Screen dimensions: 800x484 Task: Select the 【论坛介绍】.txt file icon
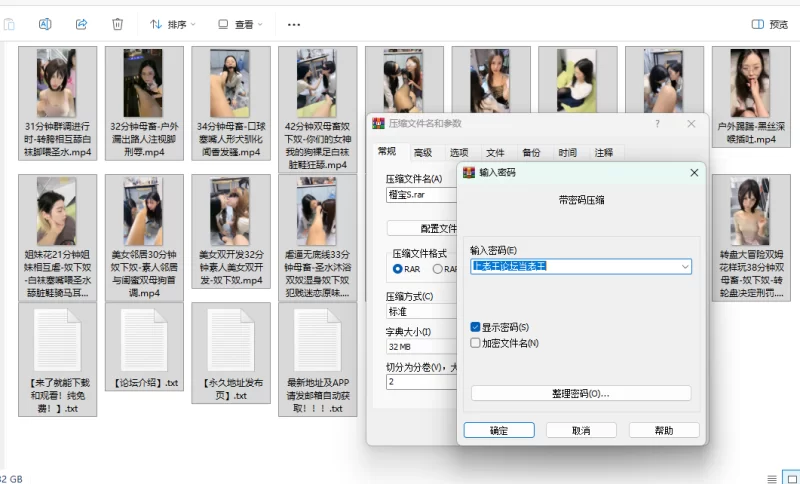tap(144, 340)
